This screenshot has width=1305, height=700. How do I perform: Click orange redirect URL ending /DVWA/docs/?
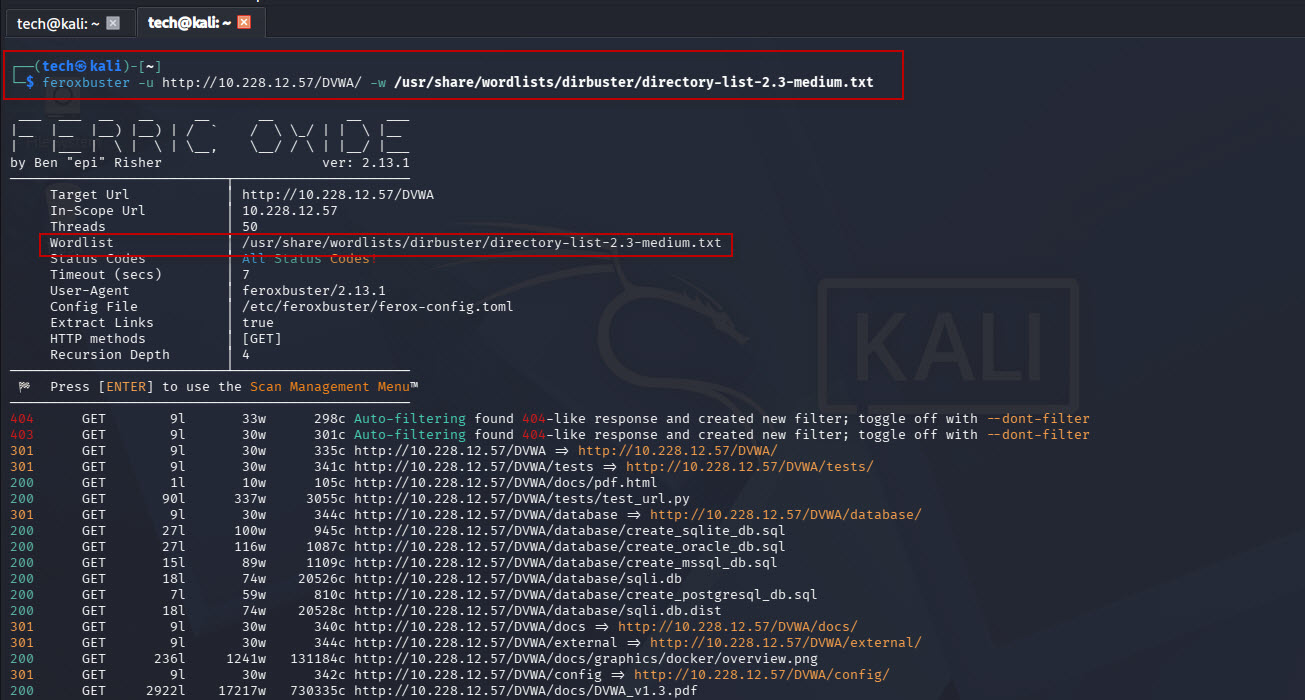tap(738, 626)
